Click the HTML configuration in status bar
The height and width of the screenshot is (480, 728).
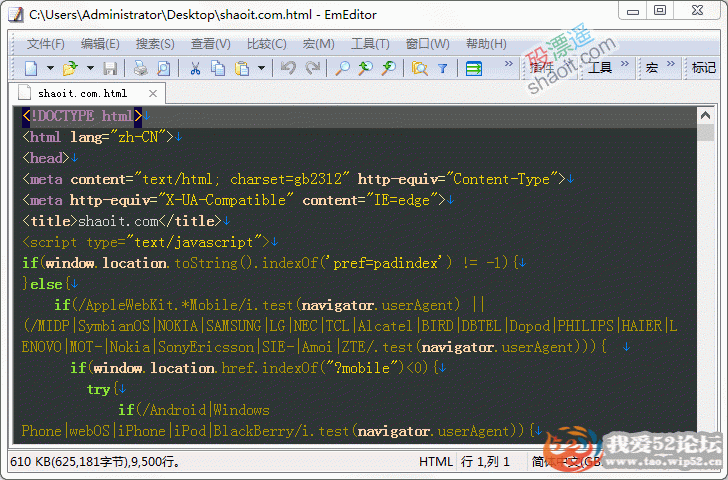click(x=436, y=461)
